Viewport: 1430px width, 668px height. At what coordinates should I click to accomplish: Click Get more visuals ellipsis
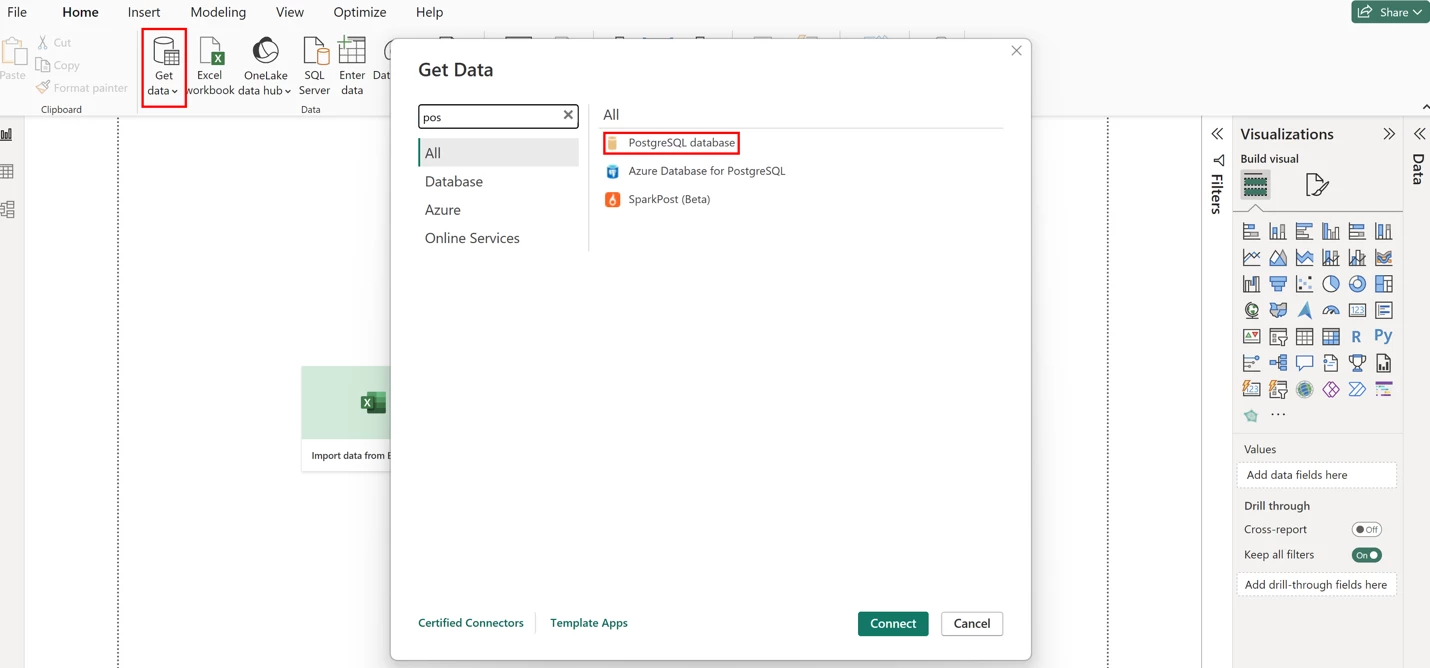[1278, 414]
